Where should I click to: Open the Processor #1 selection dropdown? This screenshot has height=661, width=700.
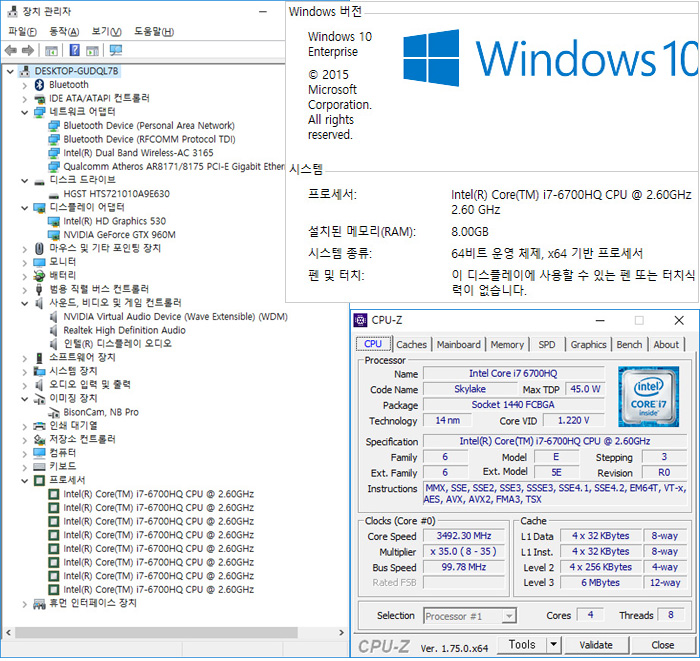point(508,616)
